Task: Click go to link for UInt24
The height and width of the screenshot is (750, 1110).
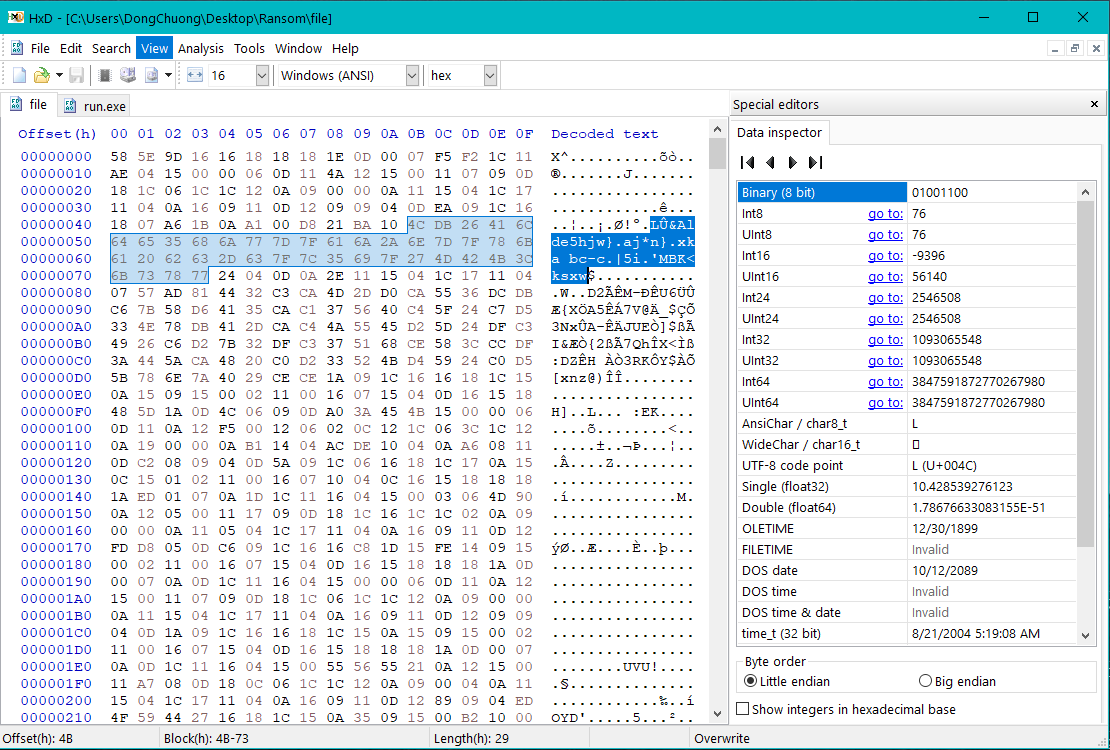Action: tap(885, 319)
